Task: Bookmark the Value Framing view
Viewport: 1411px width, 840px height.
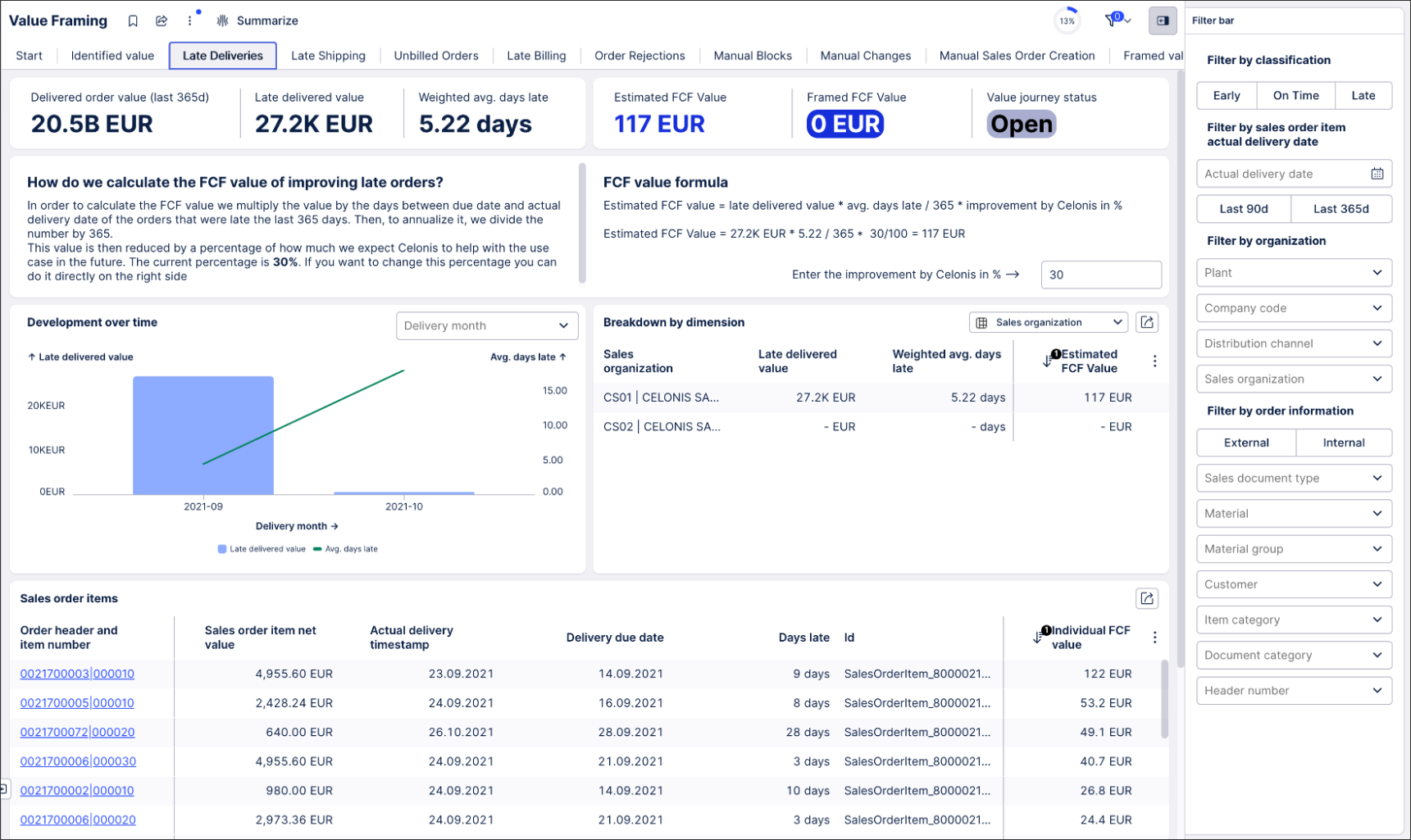Action: tap(133, 20)
